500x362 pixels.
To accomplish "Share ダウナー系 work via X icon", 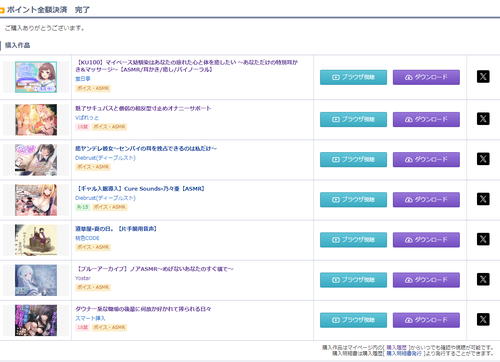I will (x=483, y=319).
